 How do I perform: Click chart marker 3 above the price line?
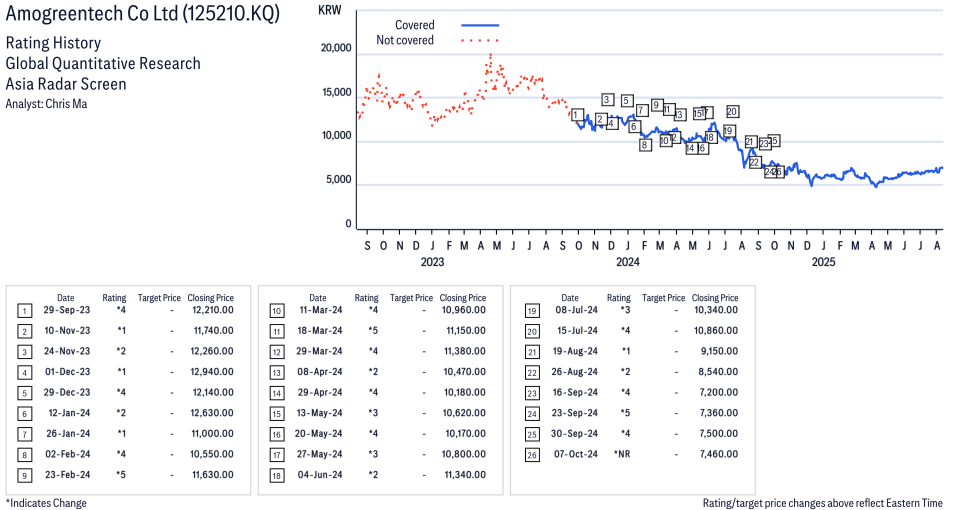(607, 99)
